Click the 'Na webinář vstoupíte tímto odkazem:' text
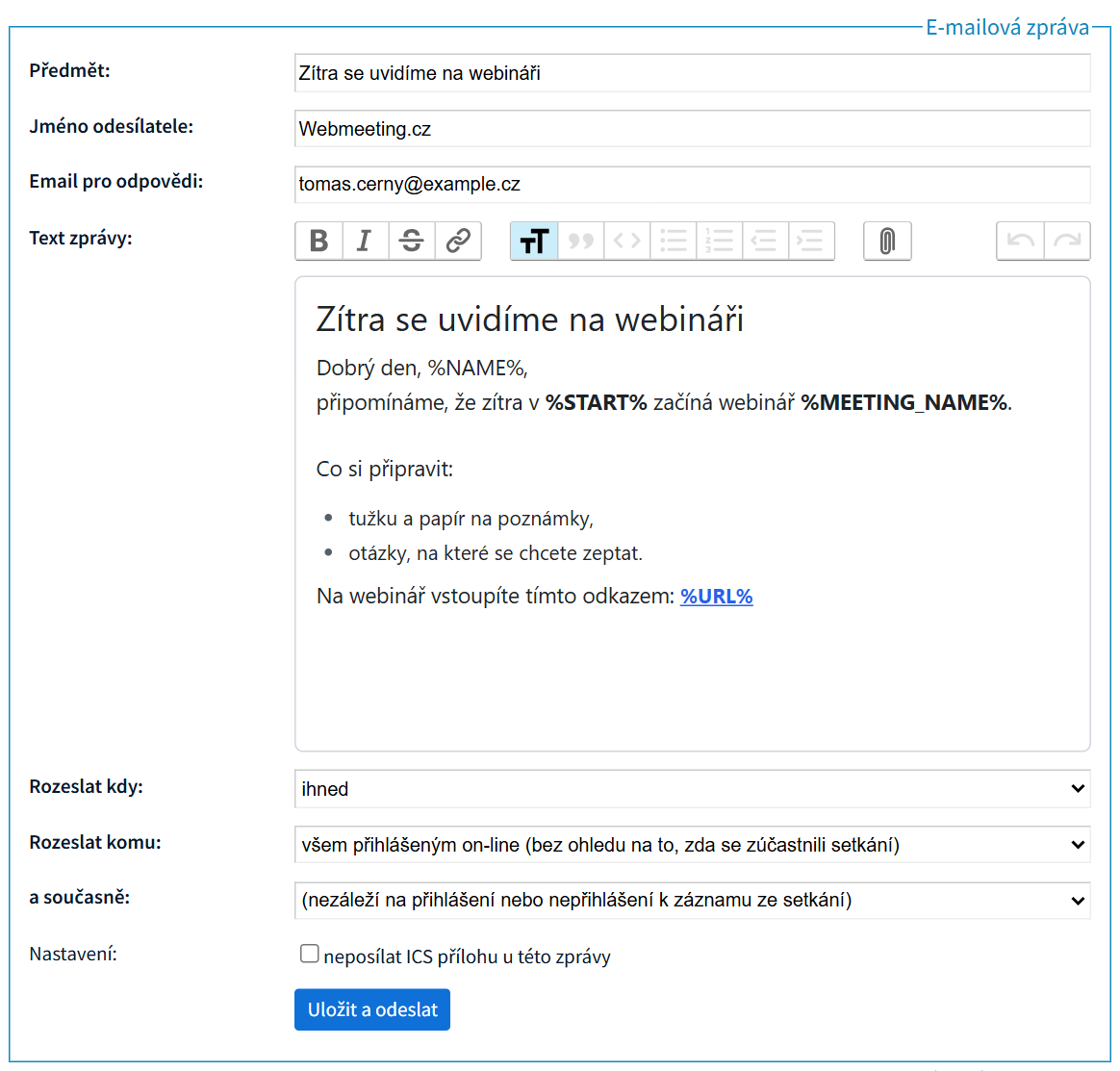This screenshot has height=1071, width=1120. 496,596
